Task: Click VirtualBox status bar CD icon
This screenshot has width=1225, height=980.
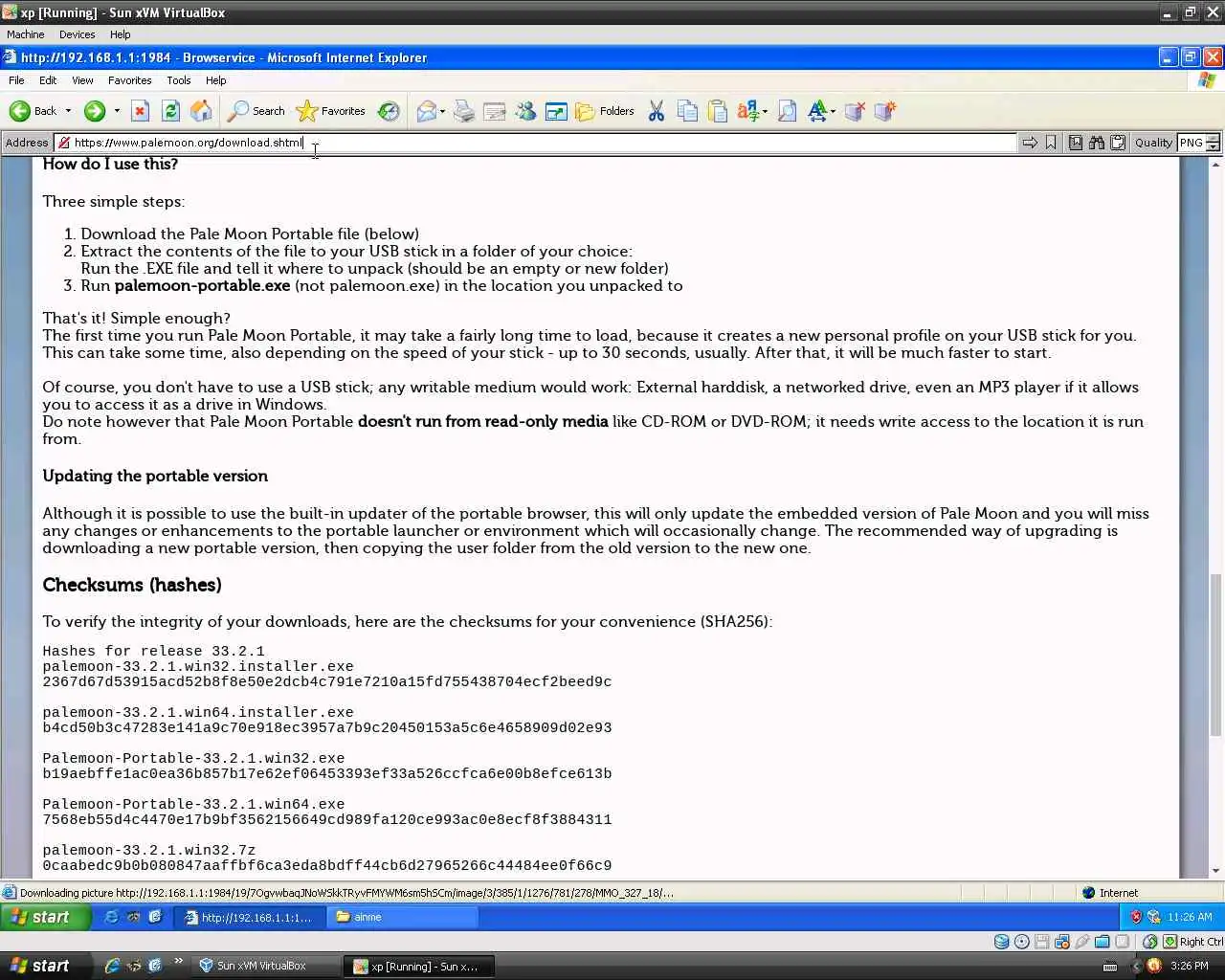Action: tap(1021, 942)
